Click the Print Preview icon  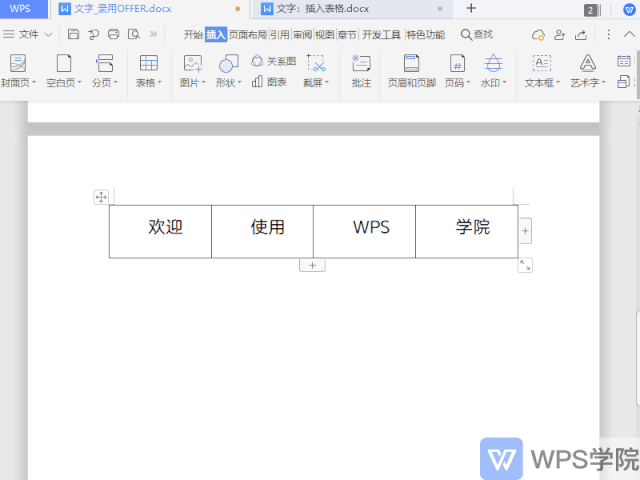133,34
